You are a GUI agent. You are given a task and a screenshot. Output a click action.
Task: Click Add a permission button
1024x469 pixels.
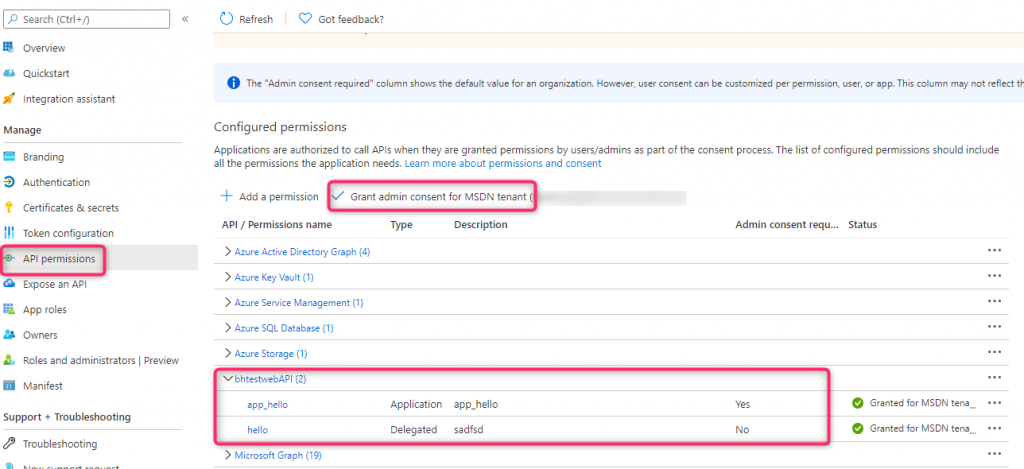[269, 196]
